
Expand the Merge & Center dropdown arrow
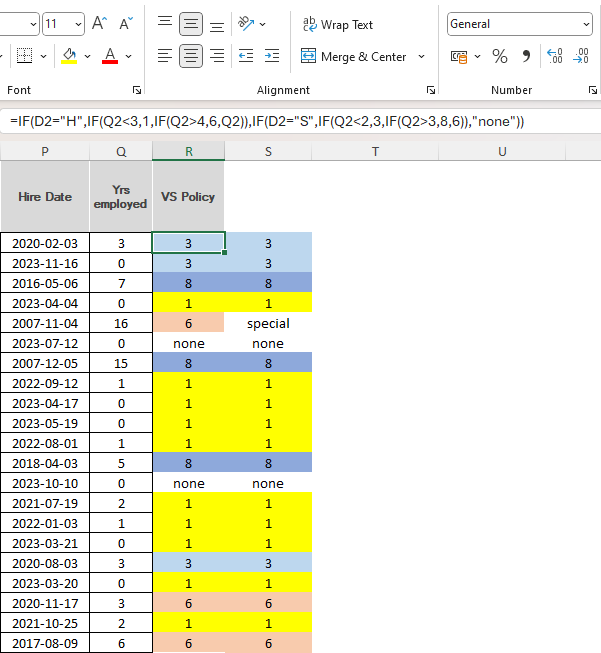pyautogui.click(x=421, y=56)
